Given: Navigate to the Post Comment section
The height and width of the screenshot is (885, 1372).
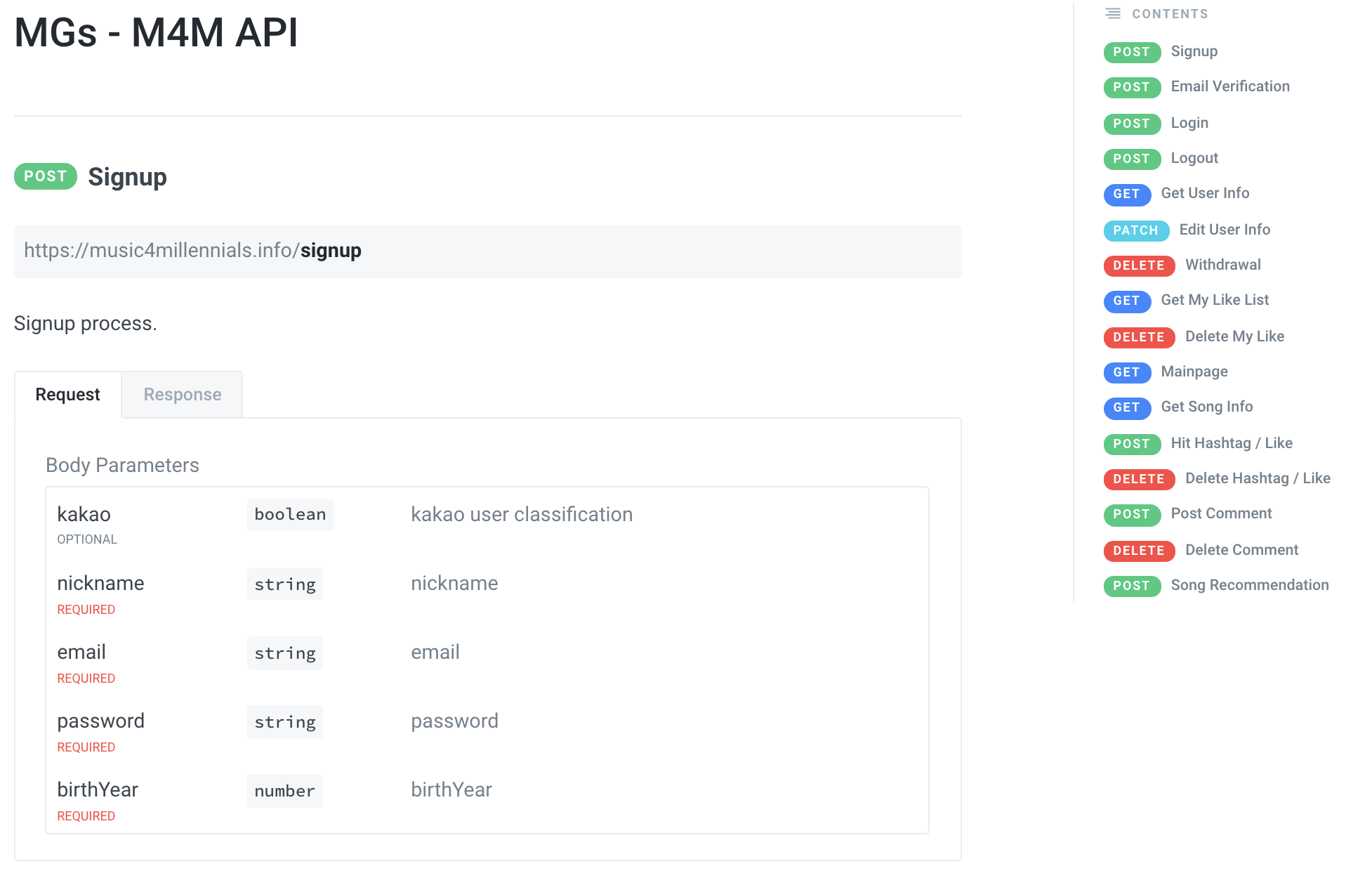Looking at the screenshot, I should click(x=1221, y=513).
